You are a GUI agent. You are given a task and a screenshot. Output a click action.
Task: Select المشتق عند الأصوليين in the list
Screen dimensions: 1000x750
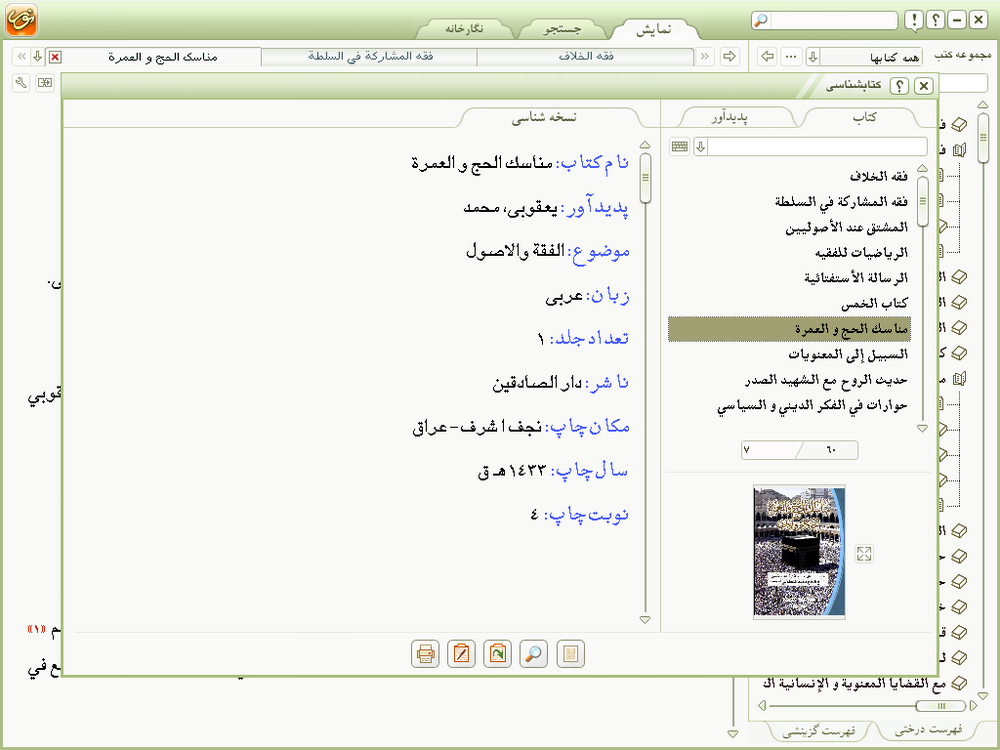(x=790, y=227)
